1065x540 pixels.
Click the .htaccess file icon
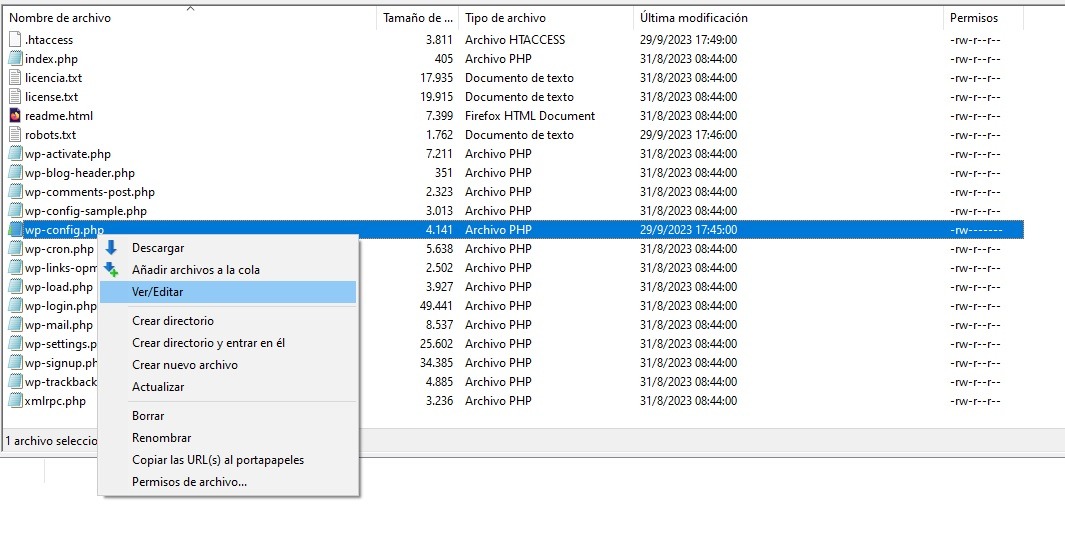pyautogui.click(x=15, y=40)
